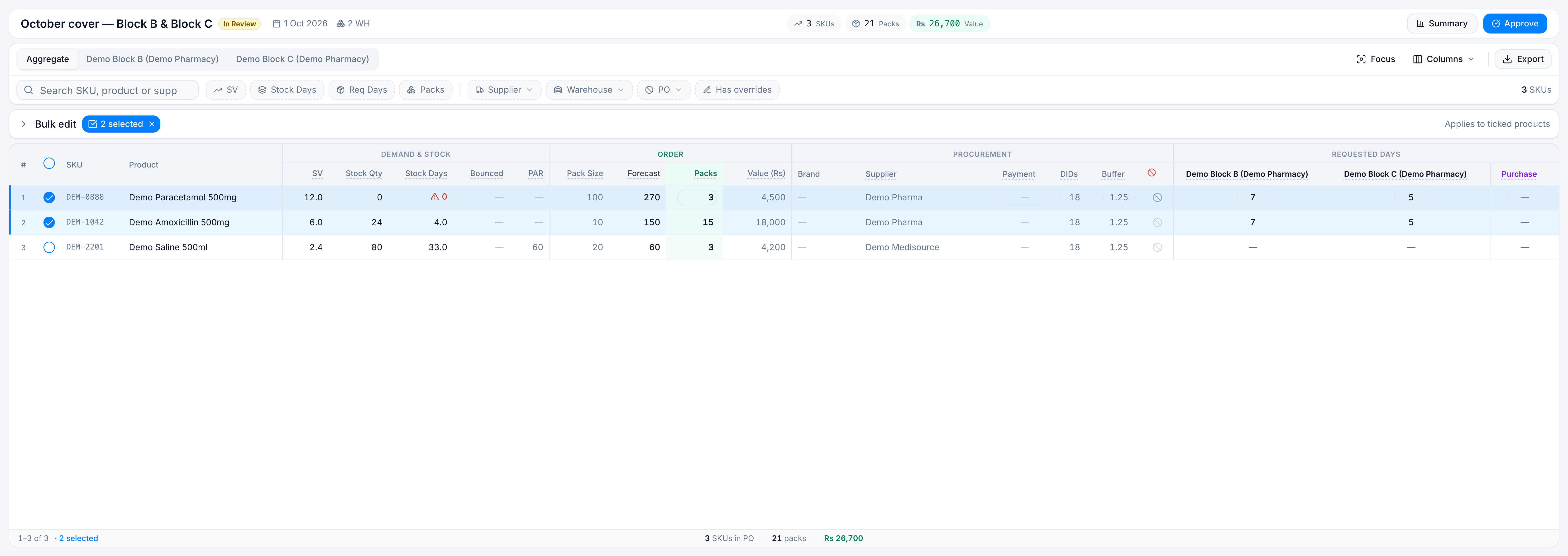
Task: Open the Supplier filter dropdown
Action: [x=504, y=90]
